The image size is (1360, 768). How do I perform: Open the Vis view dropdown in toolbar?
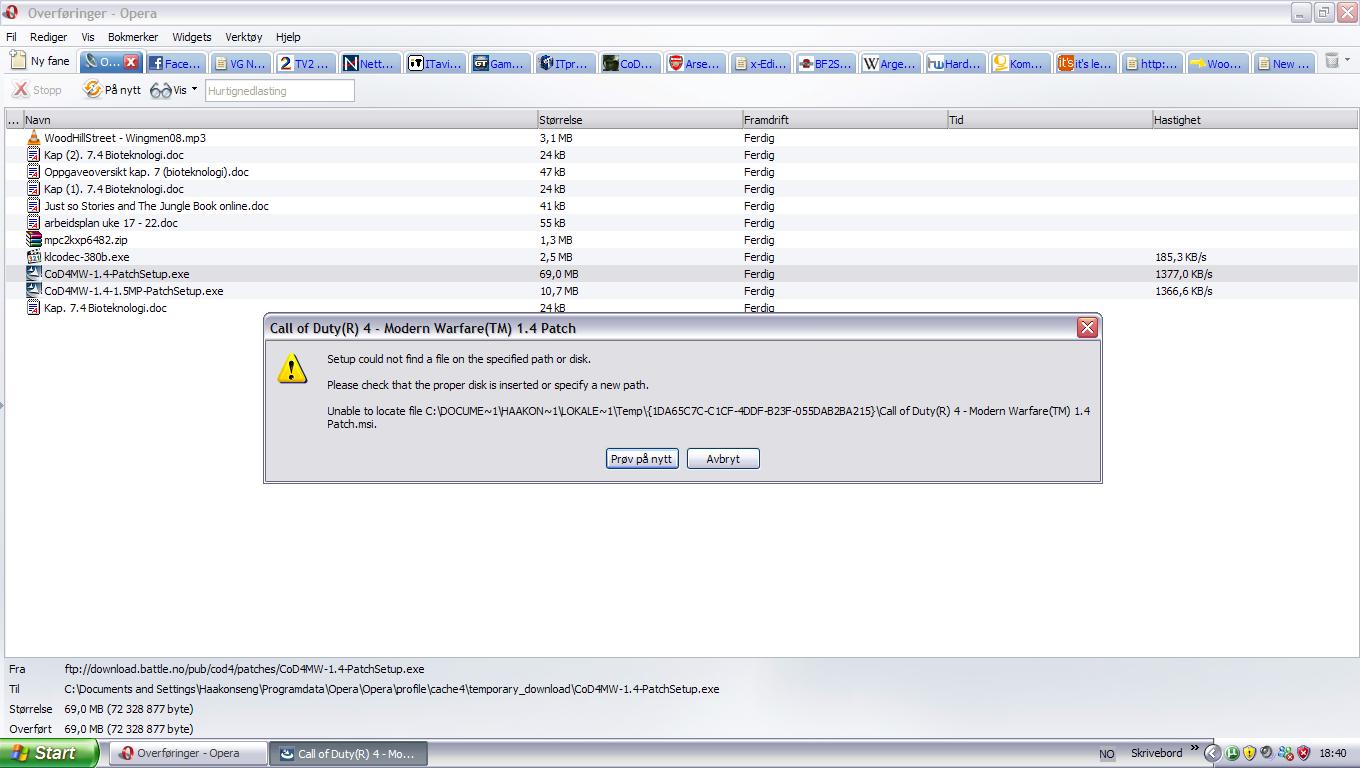coord(174,90)
